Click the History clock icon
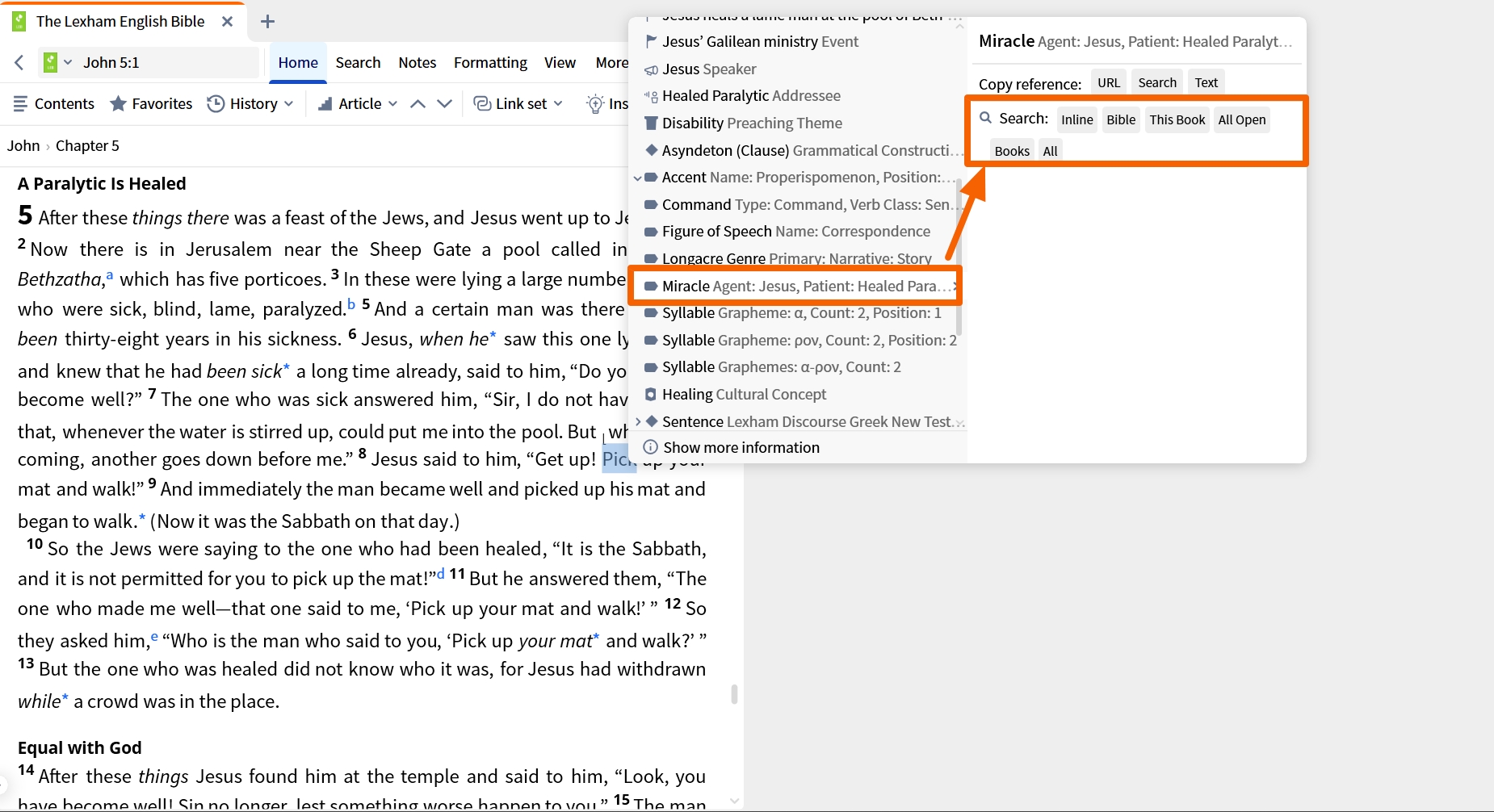 click(x=216, y=103)
